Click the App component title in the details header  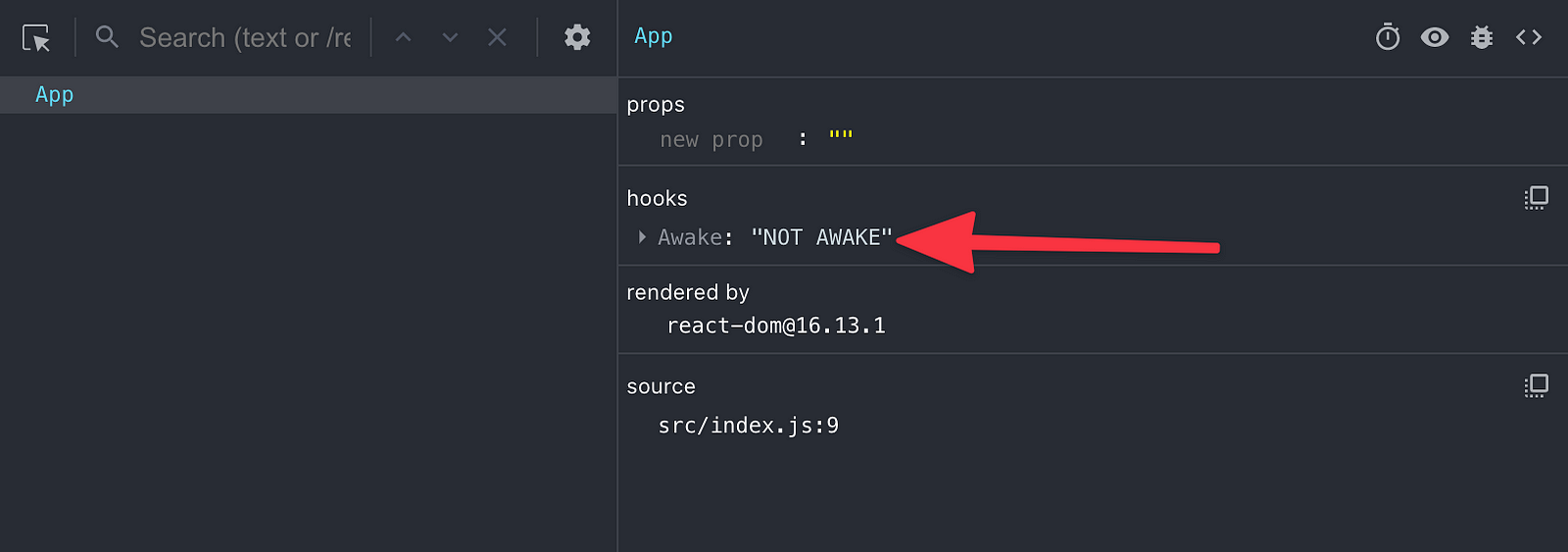[x=653, y=36]
